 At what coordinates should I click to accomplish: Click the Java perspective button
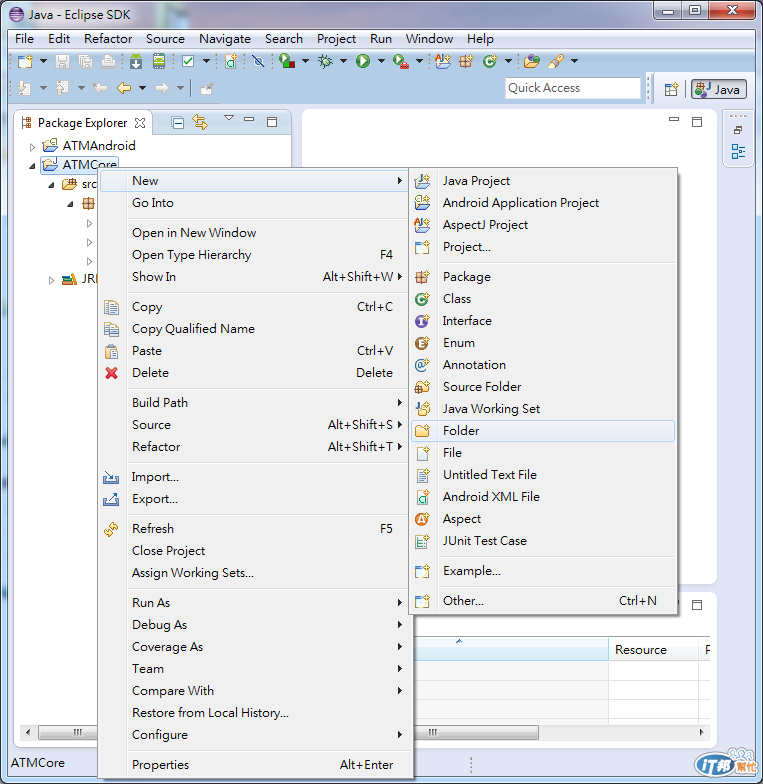pos(718,90)
